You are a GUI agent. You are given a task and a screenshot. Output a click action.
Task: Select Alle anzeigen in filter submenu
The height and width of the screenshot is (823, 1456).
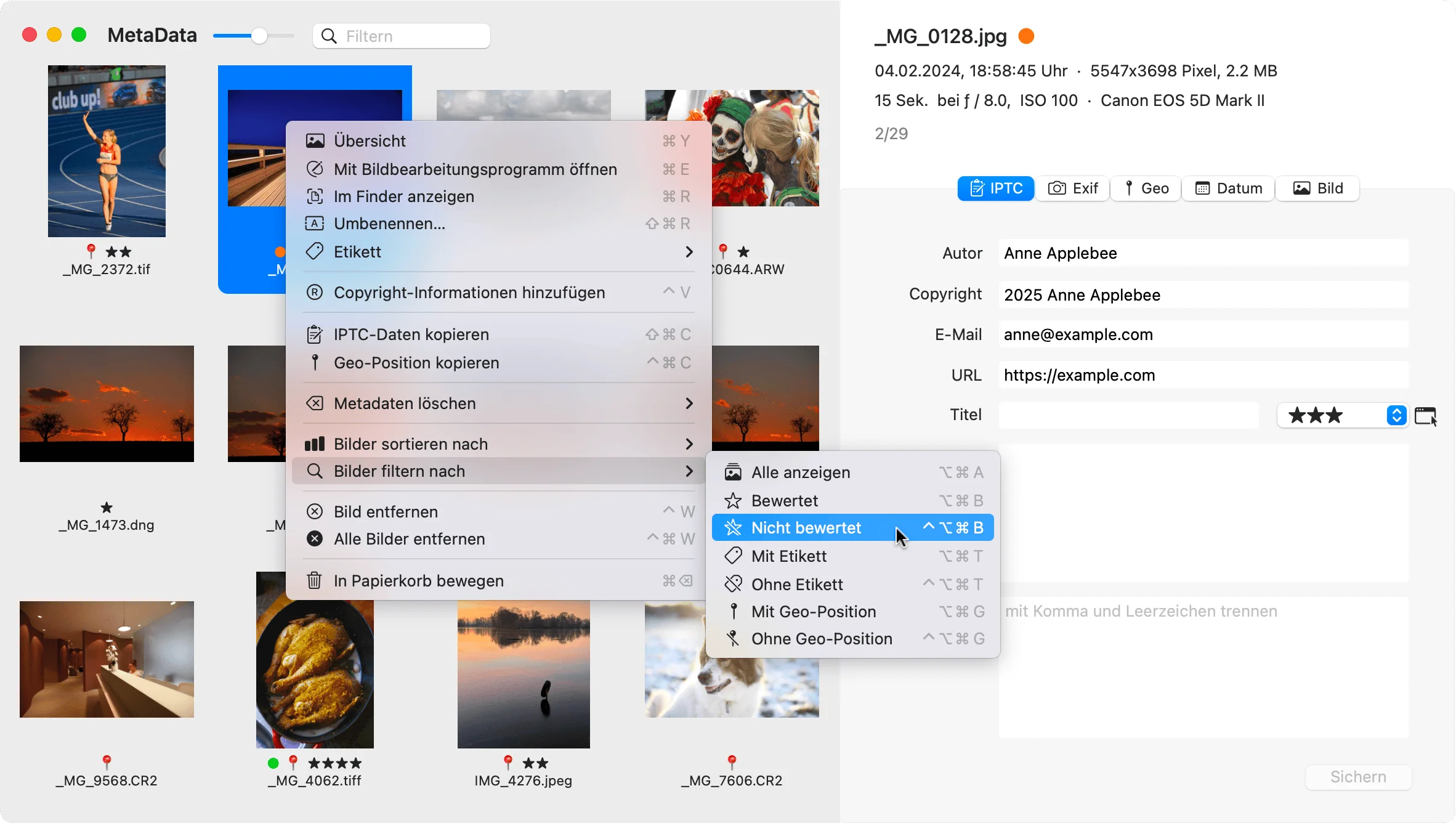[x=853, y=472]
